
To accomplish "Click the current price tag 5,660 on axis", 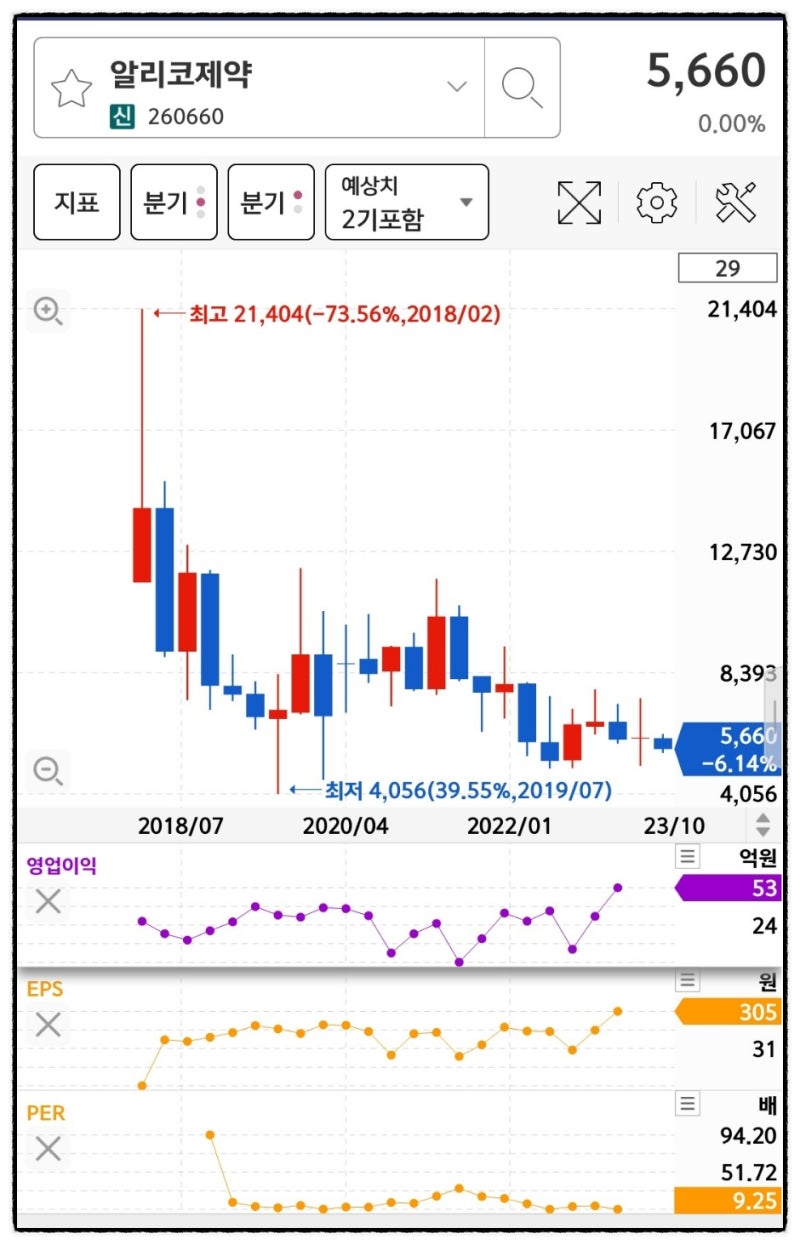I will (728, 750).
